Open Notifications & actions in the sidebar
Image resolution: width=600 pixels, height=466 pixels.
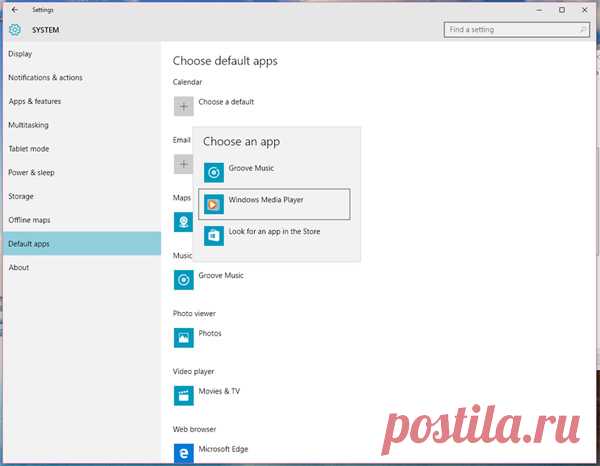[x=82, y=78]
